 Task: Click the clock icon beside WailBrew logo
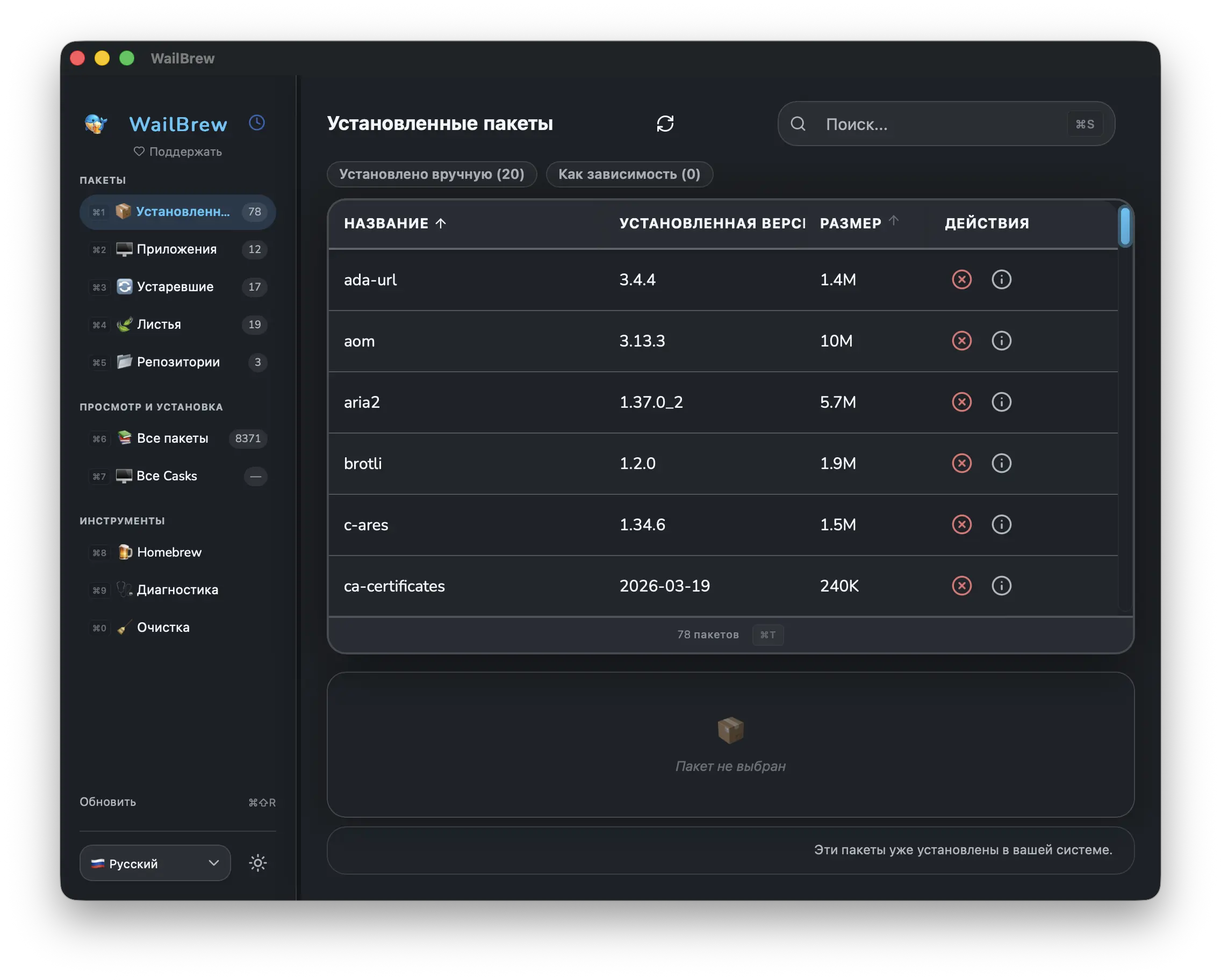[x=257, y=123]
